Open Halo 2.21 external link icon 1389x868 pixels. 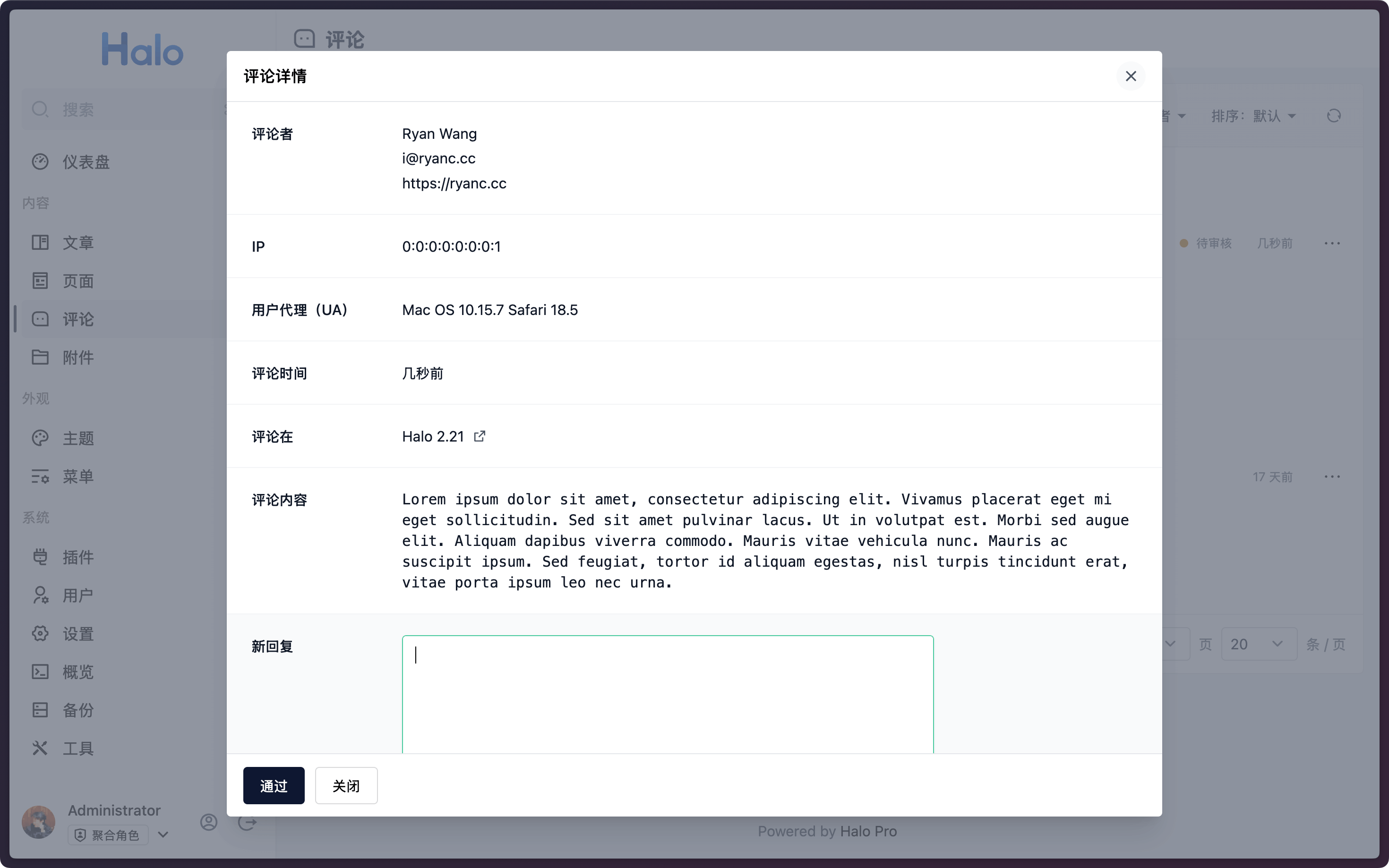[479, 436]
